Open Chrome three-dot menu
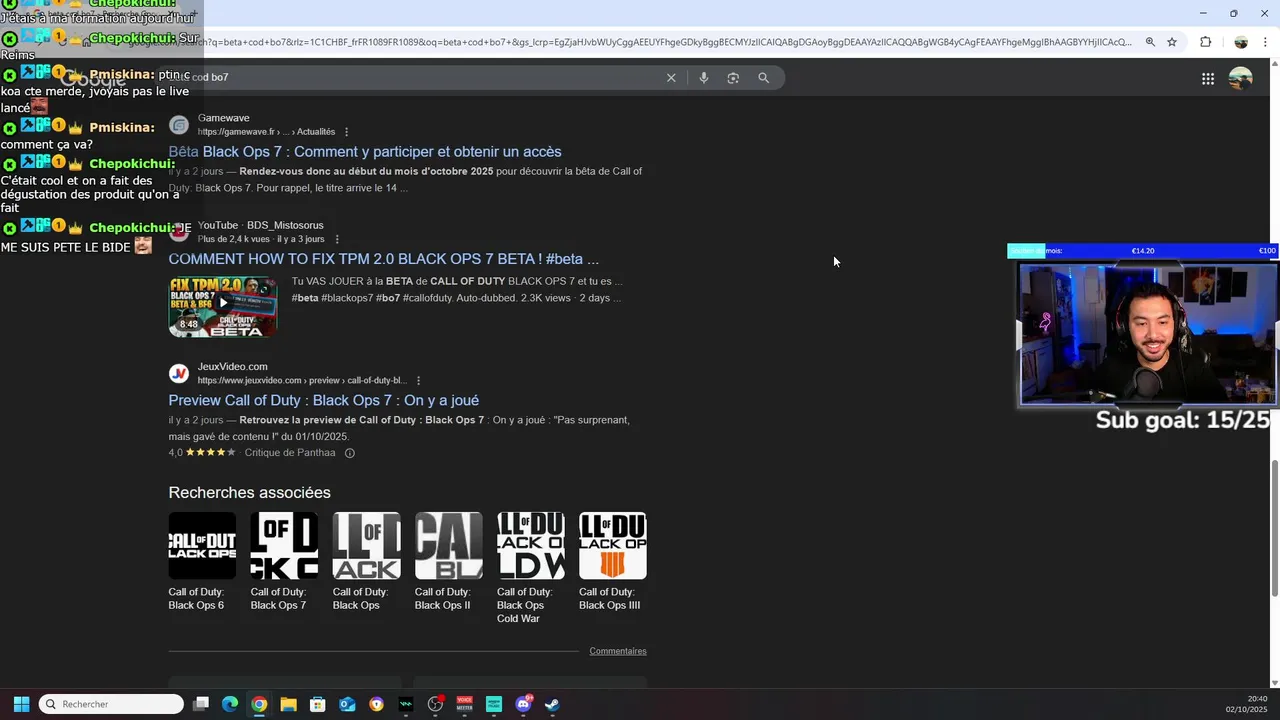The width and height of the screenshot is (1280, 720). 1265,42
